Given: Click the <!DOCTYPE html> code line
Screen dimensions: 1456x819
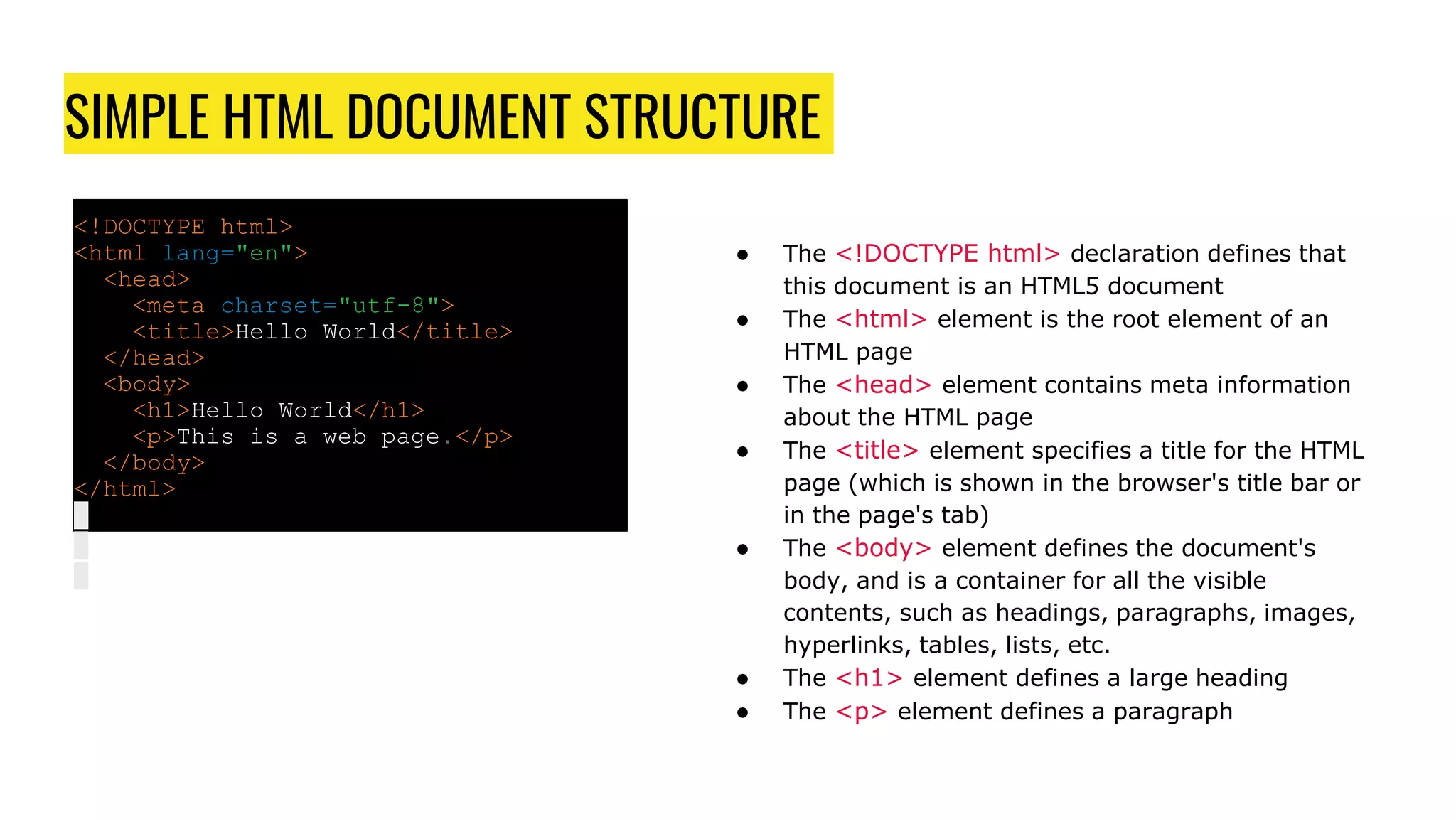Looking at the screenshot, I should tap(183, 227).
